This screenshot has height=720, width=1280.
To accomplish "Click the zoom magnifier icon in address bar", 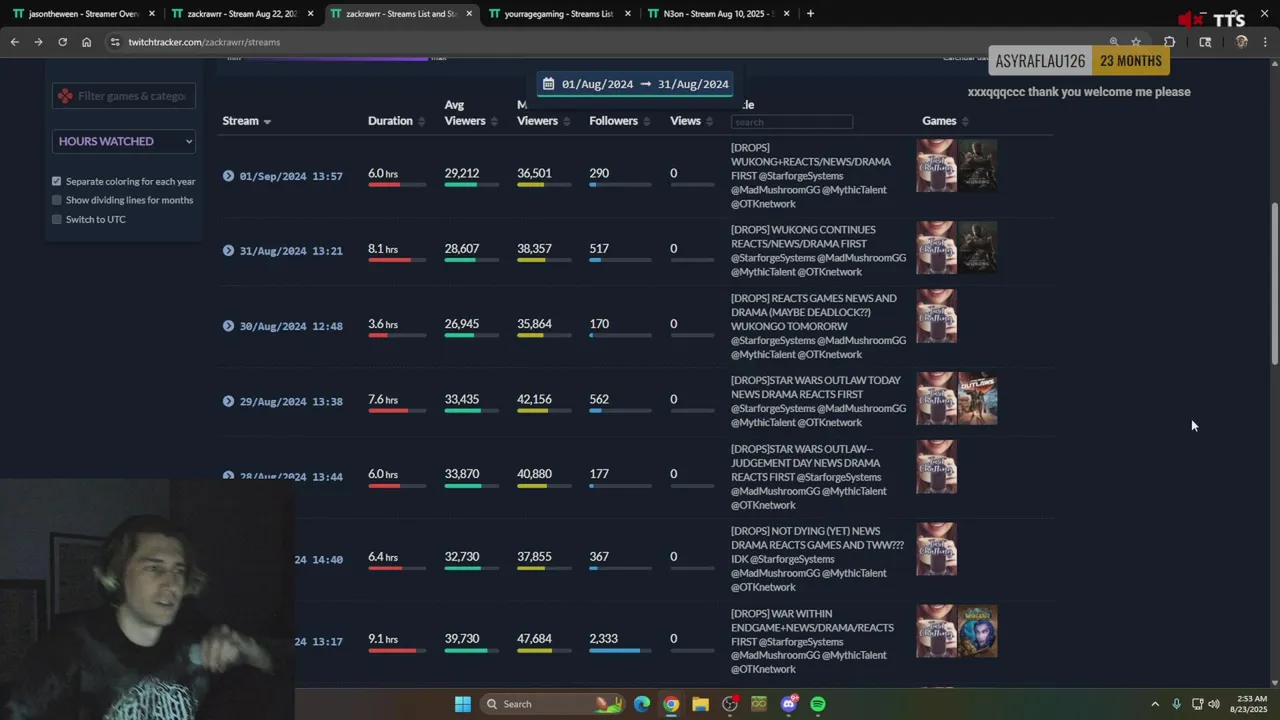I will 1113,42.
